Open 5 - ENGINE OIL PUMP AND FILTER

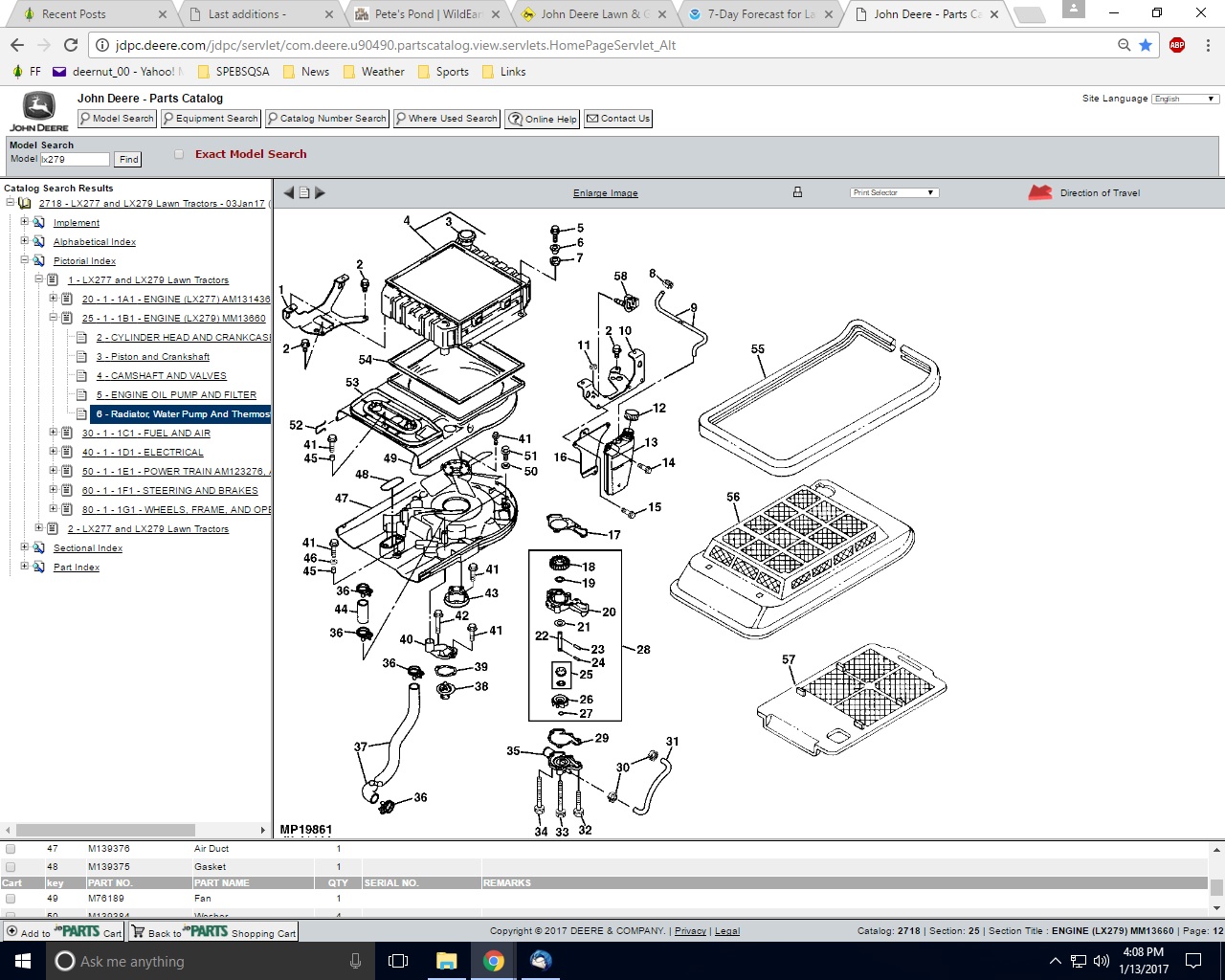176,394
